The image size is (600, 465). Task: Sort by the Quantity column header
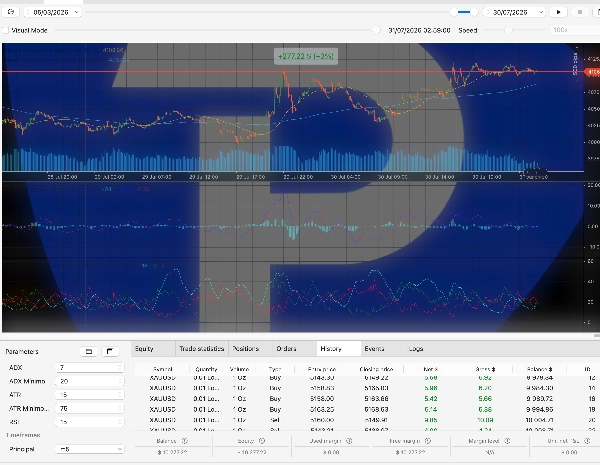coord(206,369)
